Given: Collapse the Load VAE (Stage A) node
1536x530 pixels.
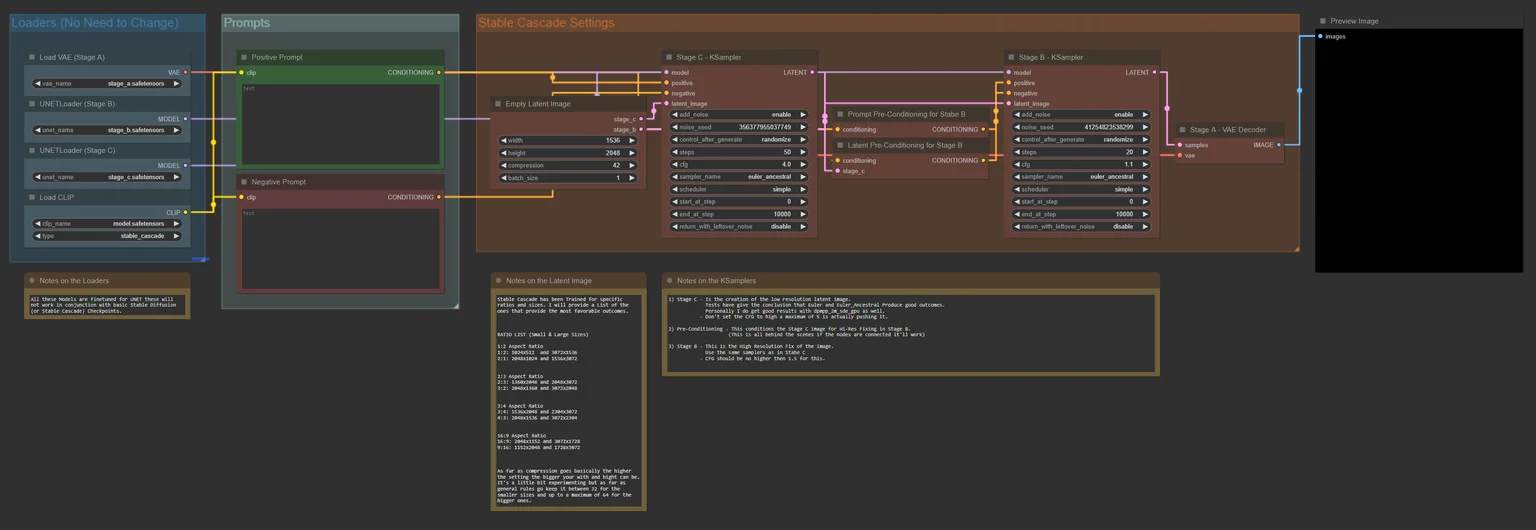Looking at the screenshot, I should [x=32, y=57].
